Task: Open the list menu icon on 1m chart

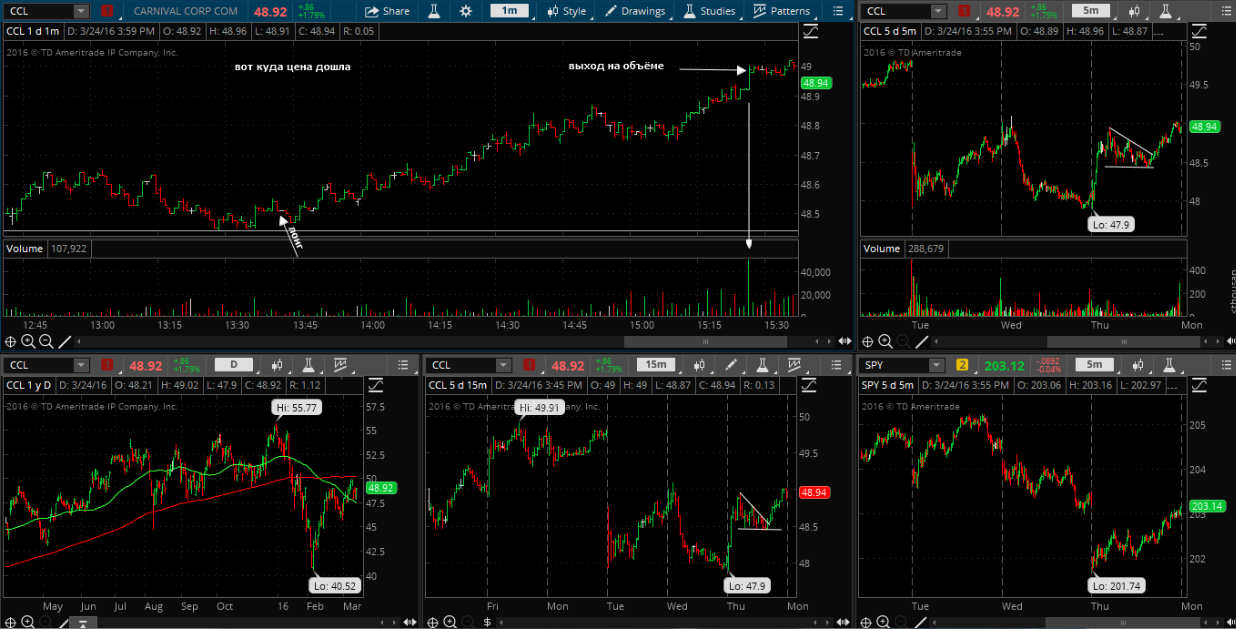Action: point(837,11)
